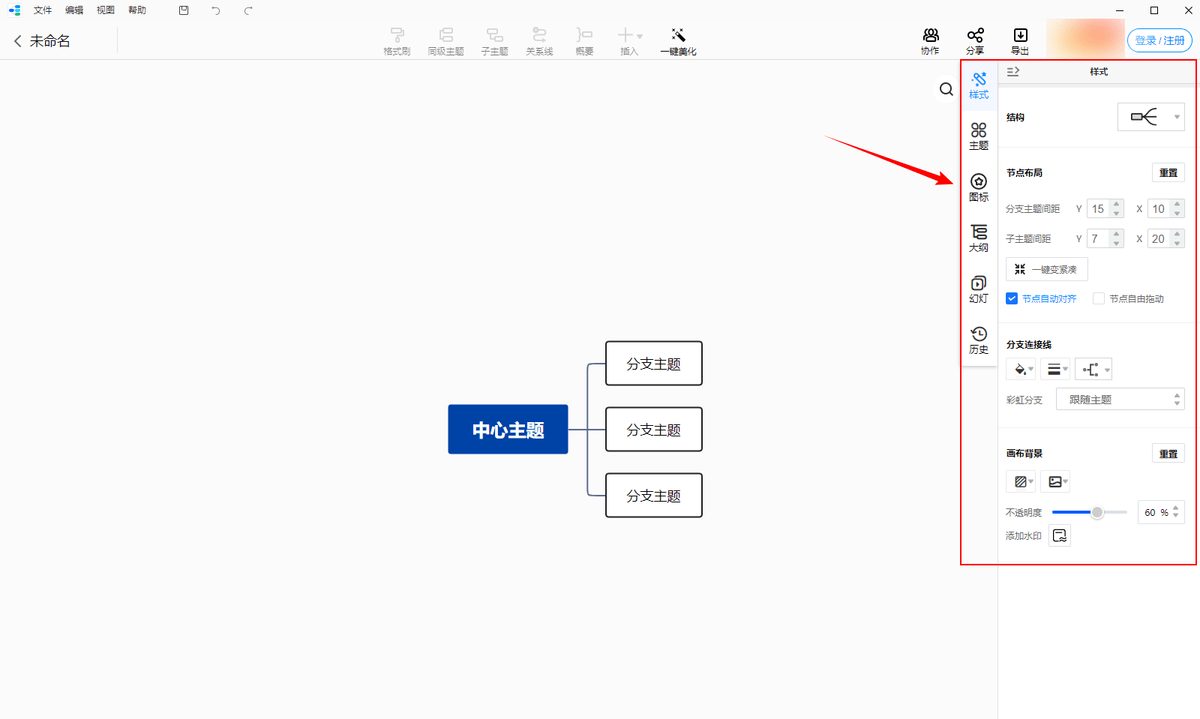
Task: Open the 历史 history panel
Action: pos(978,340)
